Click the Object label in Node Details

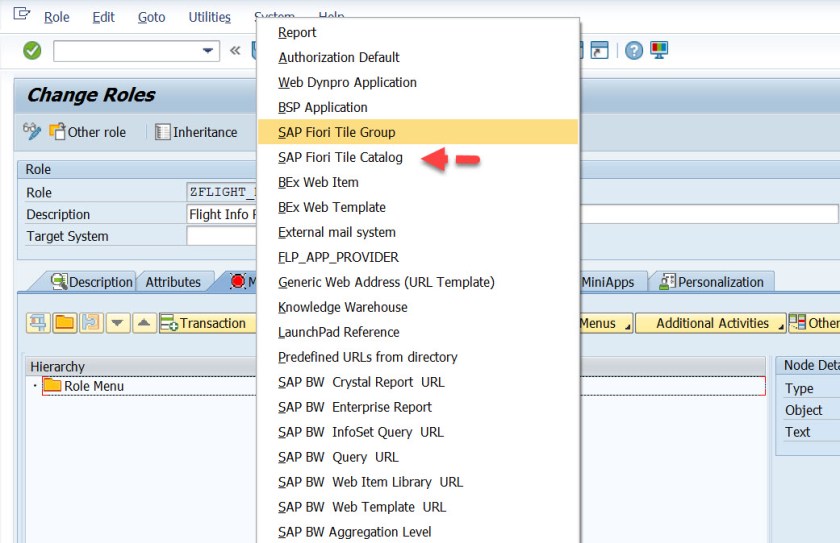pyautogui.click(x=803, y=410)
